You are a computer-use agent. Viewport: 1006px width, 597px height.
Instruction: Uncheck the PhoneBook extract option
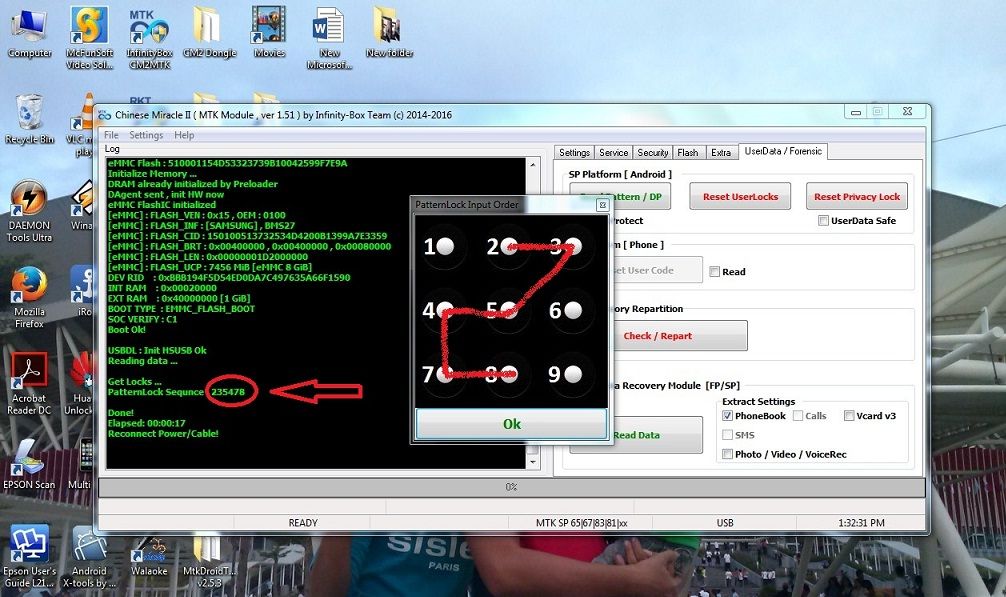727,416
